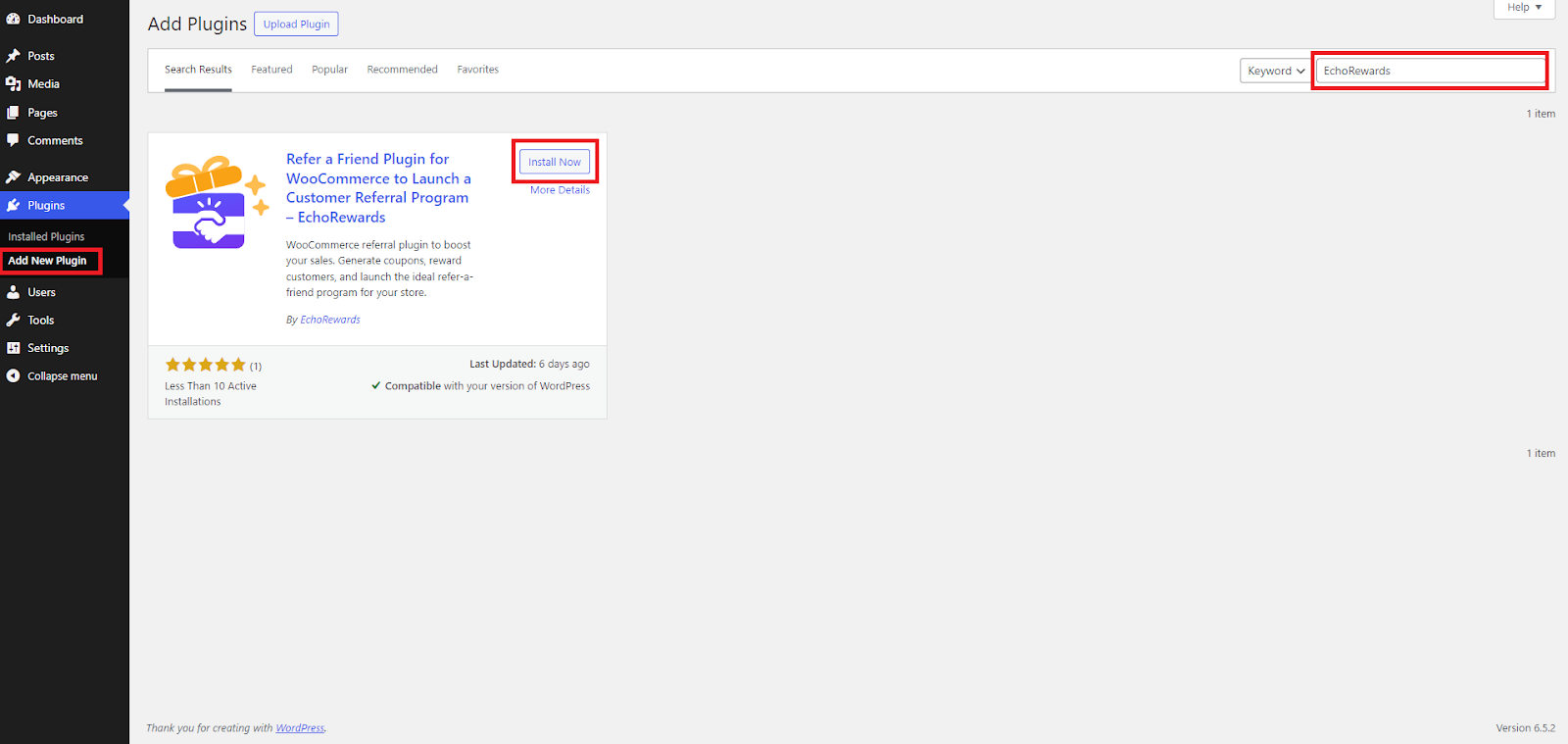Switch to the Featured tab
Screen dimensions: 1568x744
(x=271, y=70)
